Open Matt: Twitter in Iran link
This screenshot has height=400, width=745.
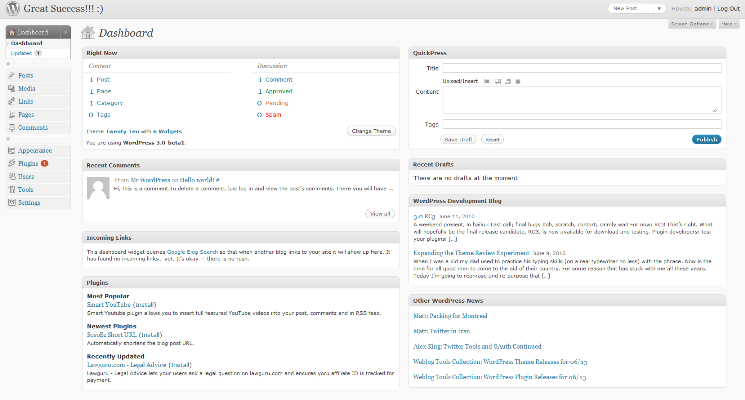click(x=441, y=331)
